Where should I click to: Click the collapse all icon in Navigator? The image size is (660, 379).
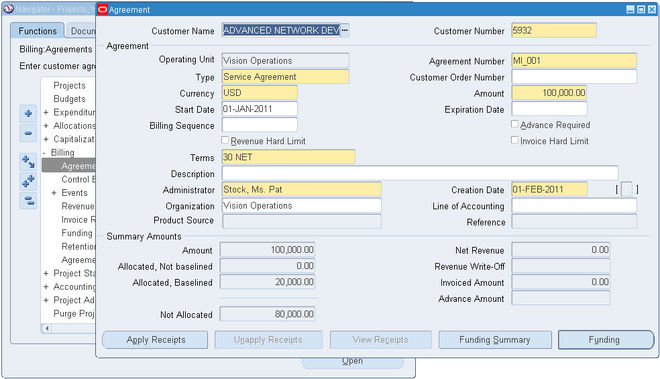[x=28, y=200]
